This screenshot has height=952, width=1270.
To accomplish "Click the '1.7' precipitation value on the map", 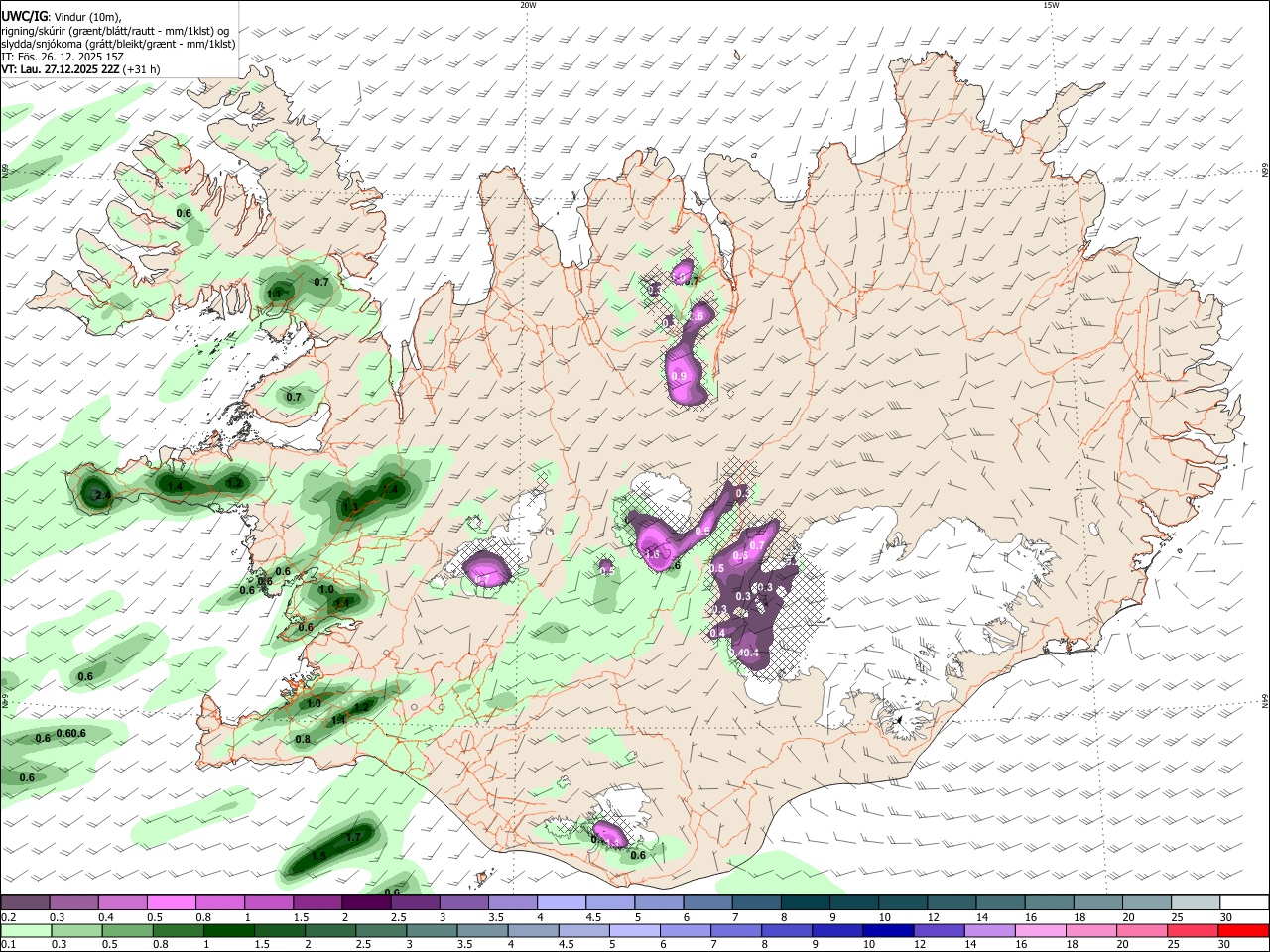I will 353,838.
